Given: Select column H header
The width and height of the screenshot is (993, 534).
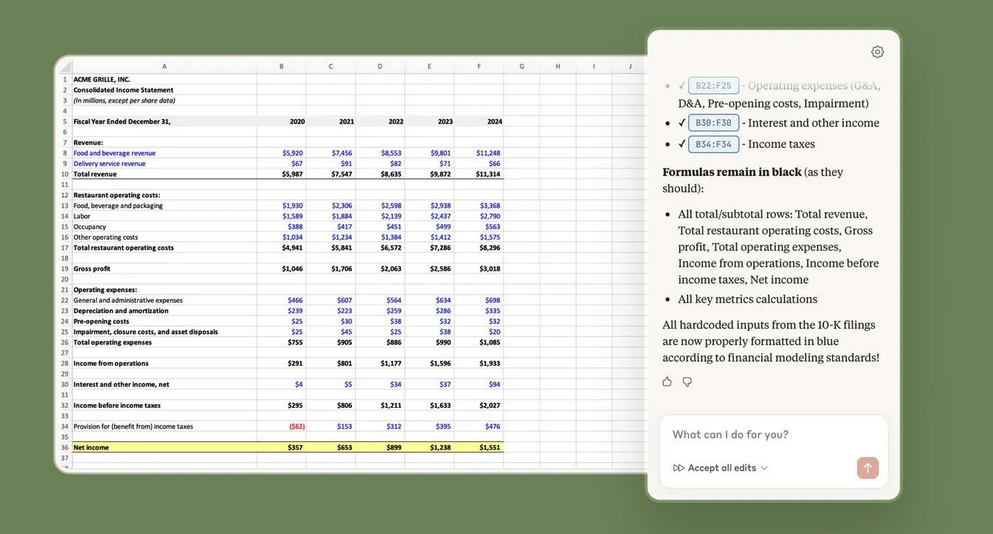Looking at the screenshot, I should 558,66.
